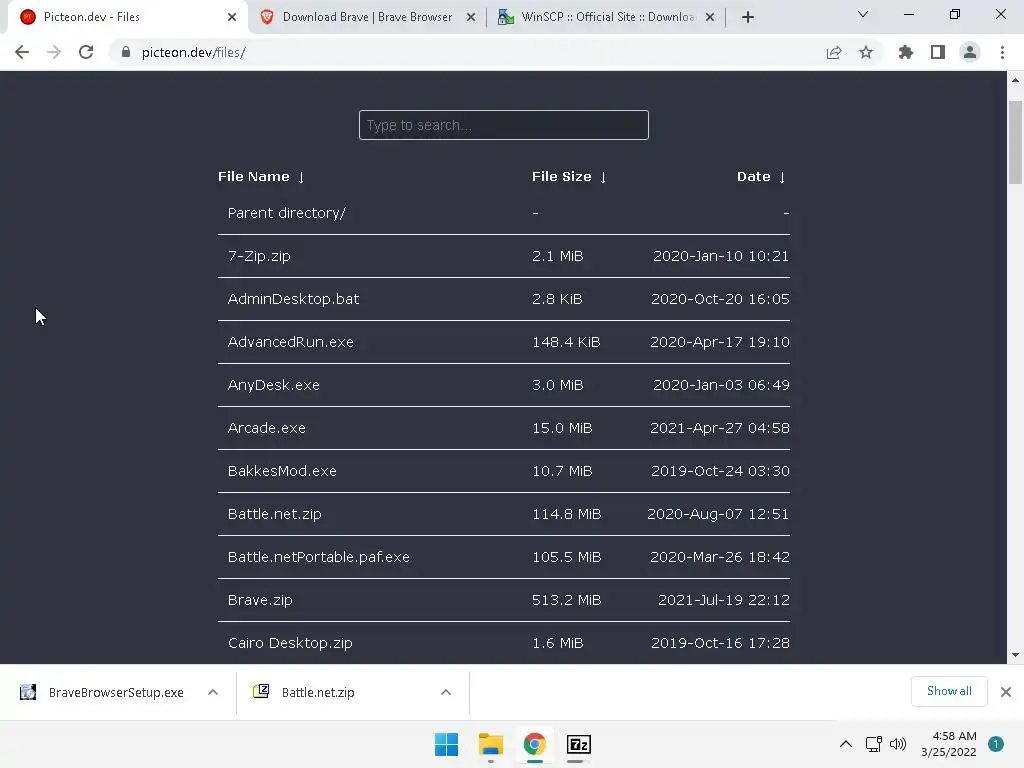The height and width of the screenshot is (768, 1024).
Task: Open 7-Zip from taskbar
Action: (x=579, y=744)
